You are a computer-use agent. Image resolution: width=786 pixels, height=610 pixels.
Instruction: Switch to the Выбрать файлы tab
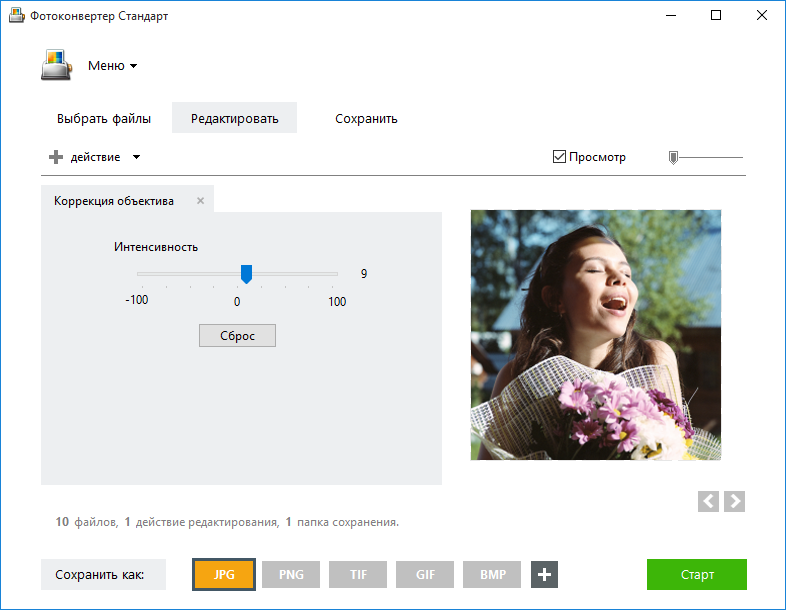point(104,119)
